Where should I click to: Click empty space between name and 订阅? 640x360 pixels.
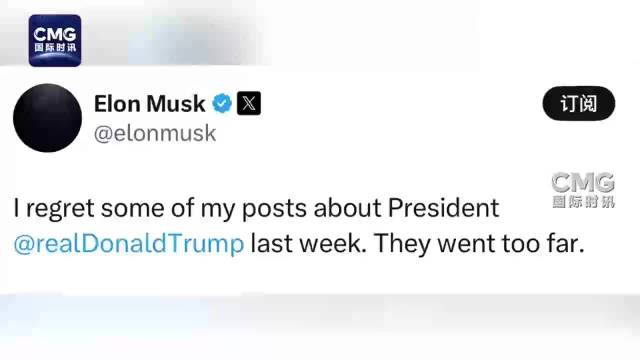(x=400, y=104)
